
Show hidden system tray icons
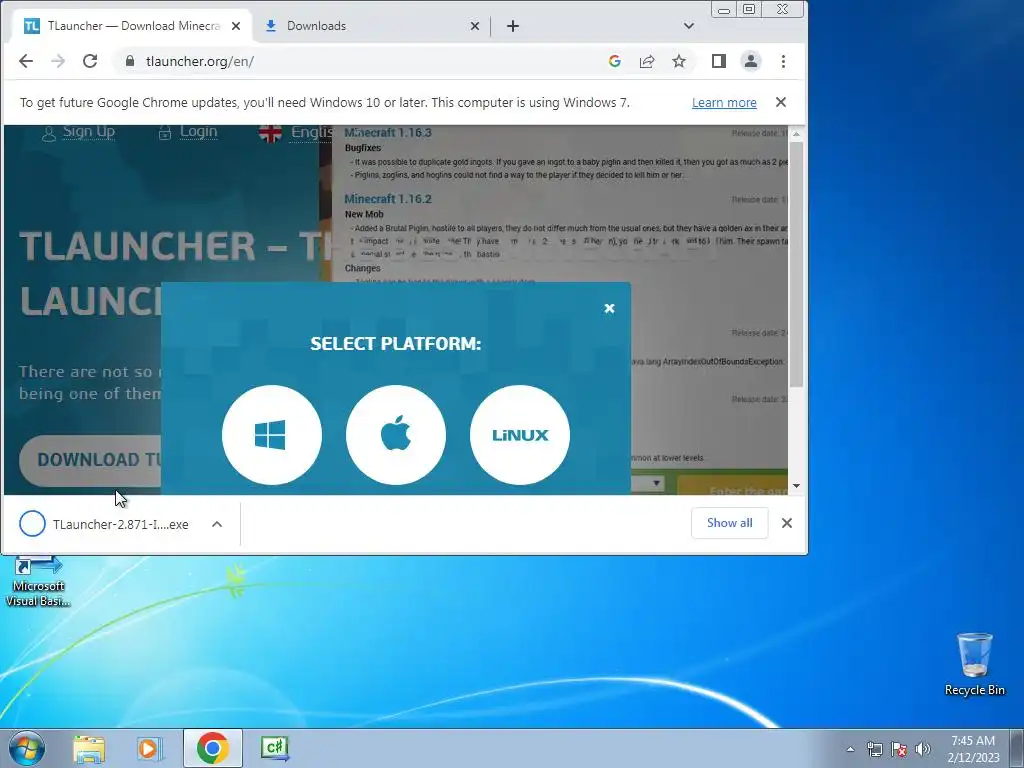pyautogui.click(x=850, y=749)
